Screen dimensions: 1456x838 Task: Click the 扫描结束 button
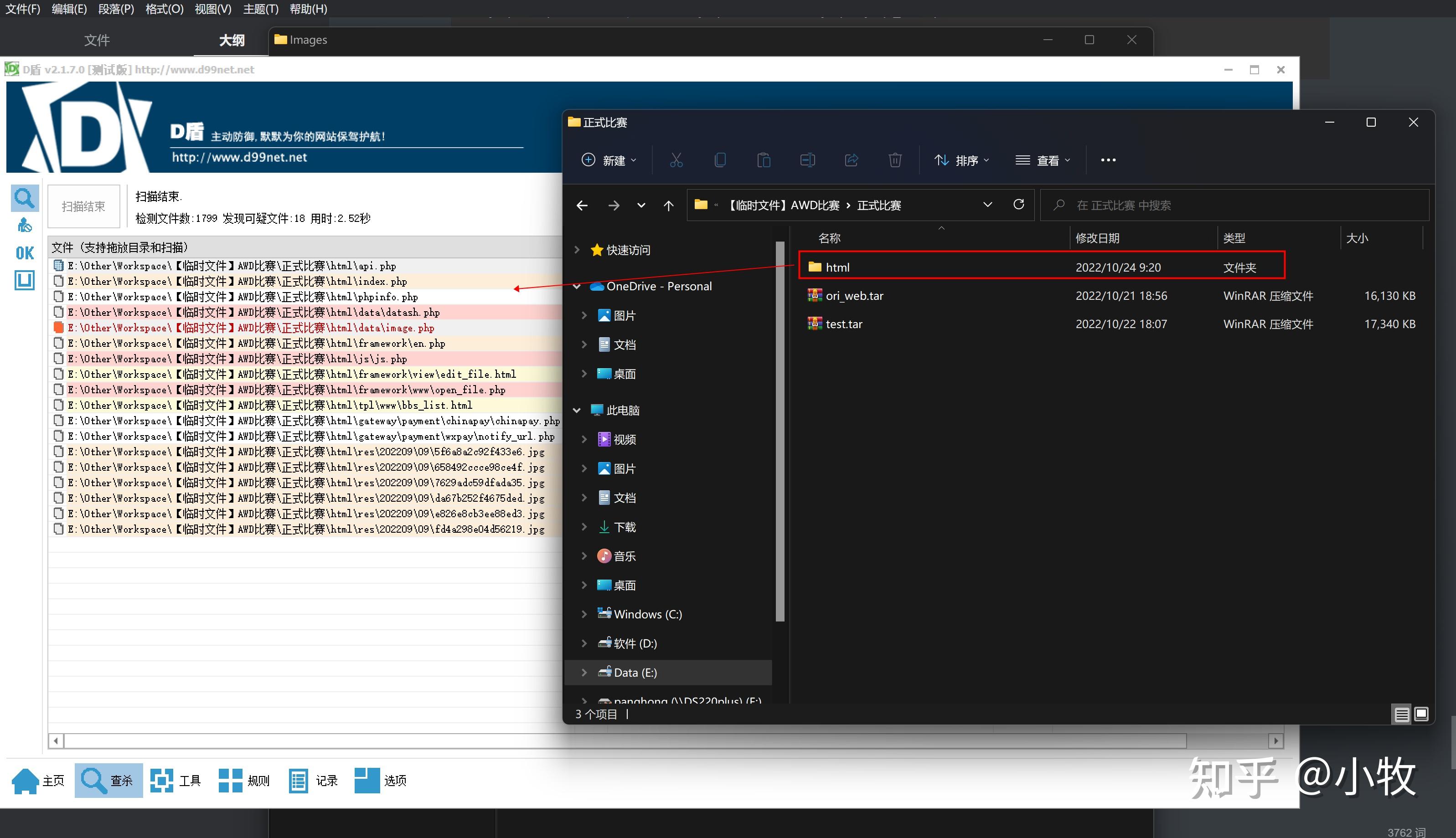coord(83,206)
